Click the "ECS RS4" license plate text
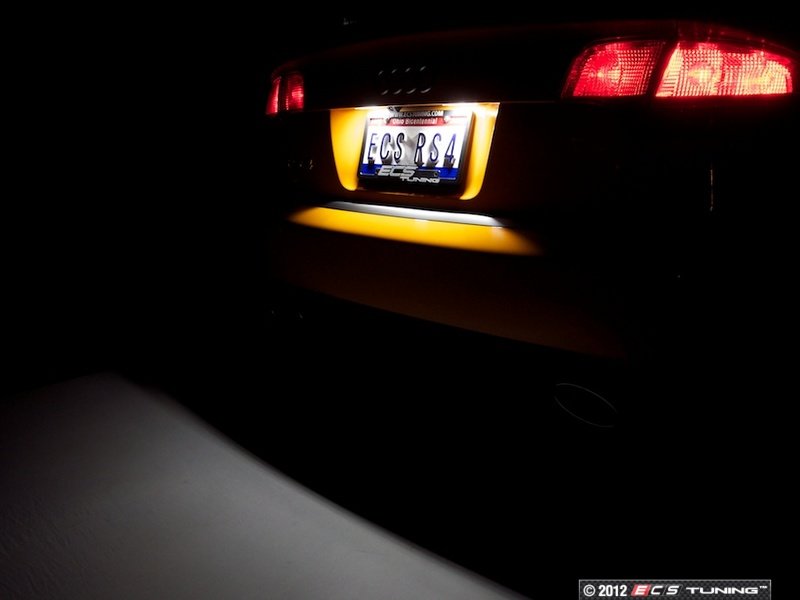Image resolution: width=800 pixels, height=600 pixels. tap(412, 147)
